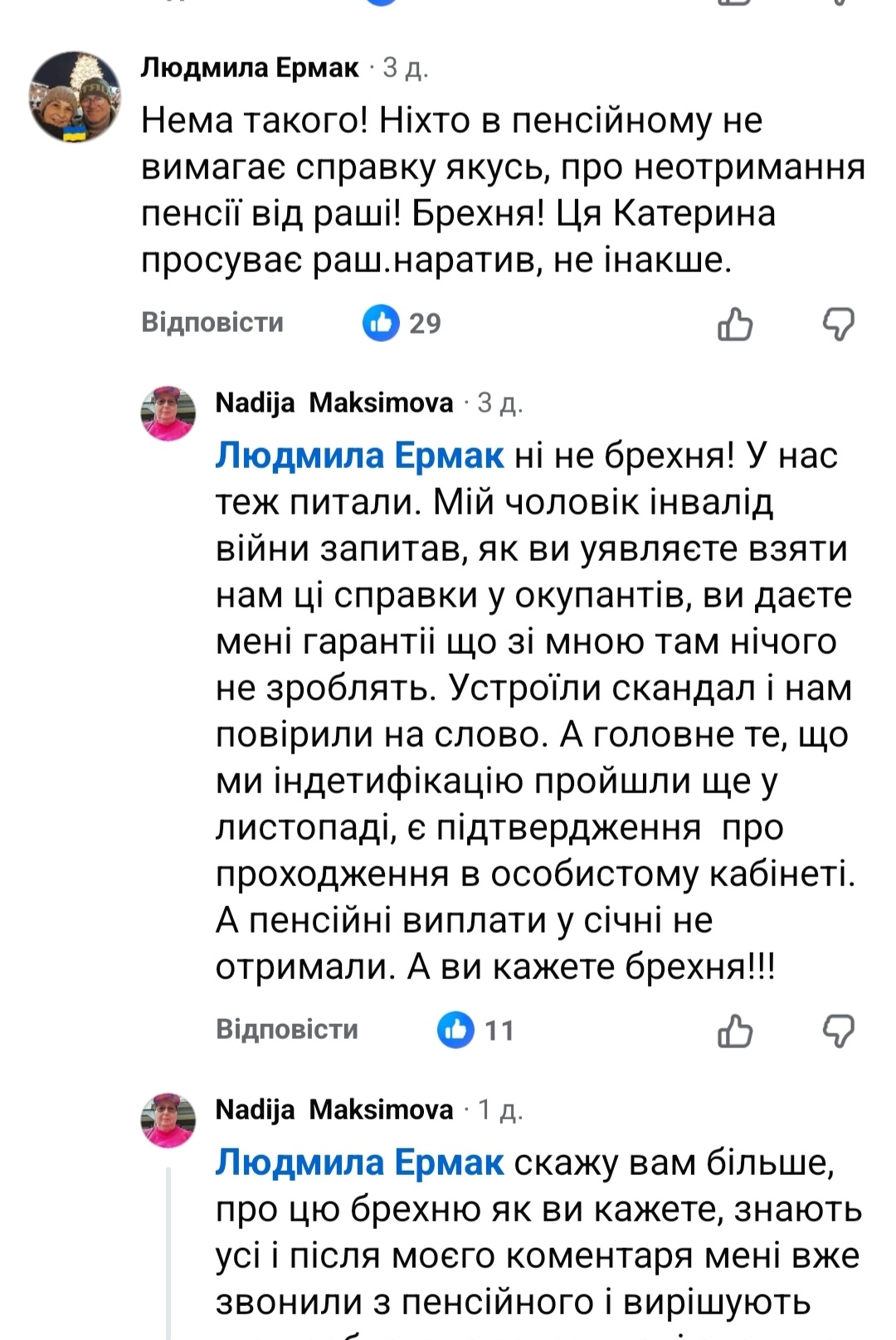Click the 3 д. timestamp beside Nadija Maksimova
The width and height of the screenshot is (896, 1340).
[499, 403]
